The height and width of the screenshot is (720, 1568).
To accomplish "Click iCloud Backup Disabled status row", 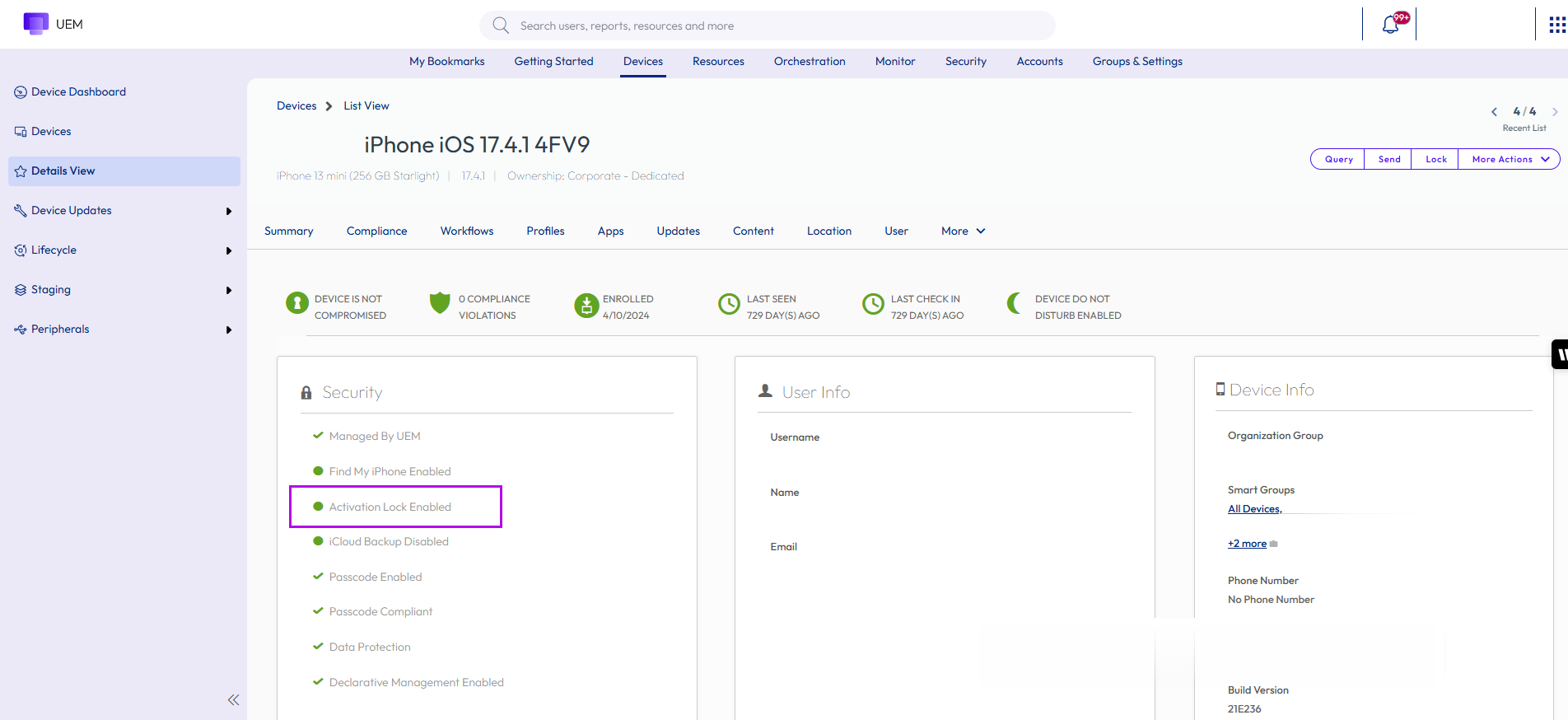I will 380,542.
